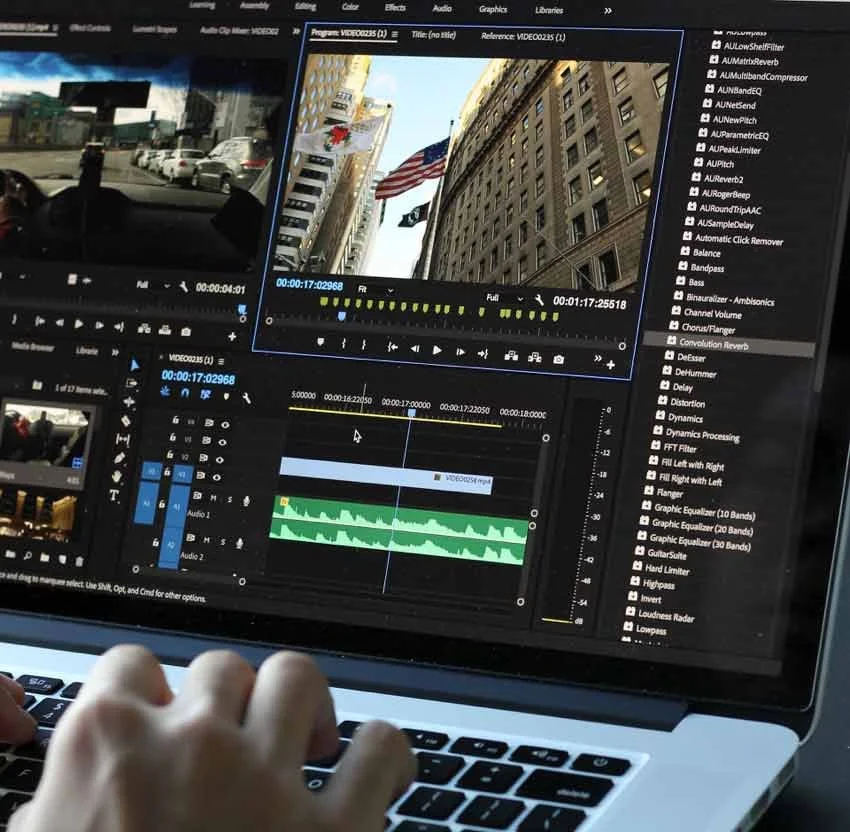The height and width of the screenshot is (832, 850).
Task: Enable voice-over record on Audio 2
Action: (239, 543)
